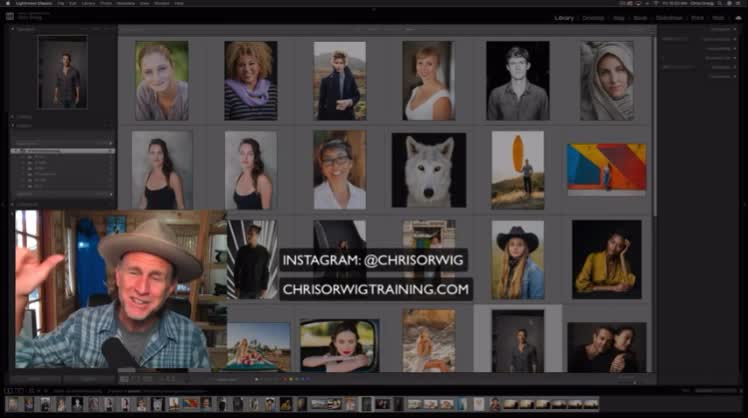Click the cloud sync icon

pos(738,18)
